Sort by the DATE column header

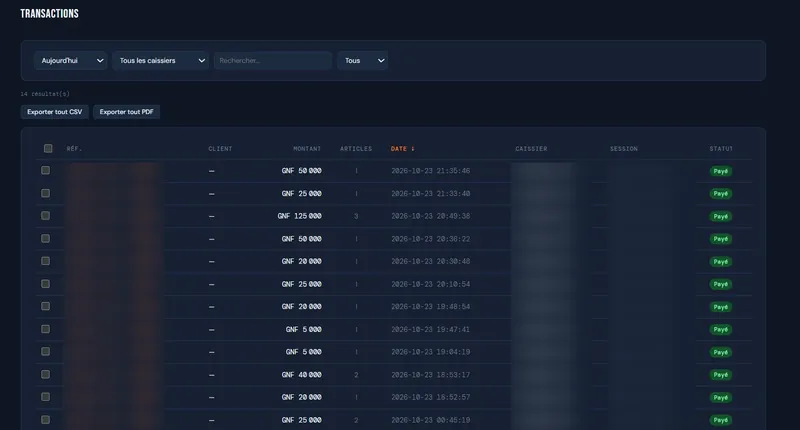(x=403, y=149)
